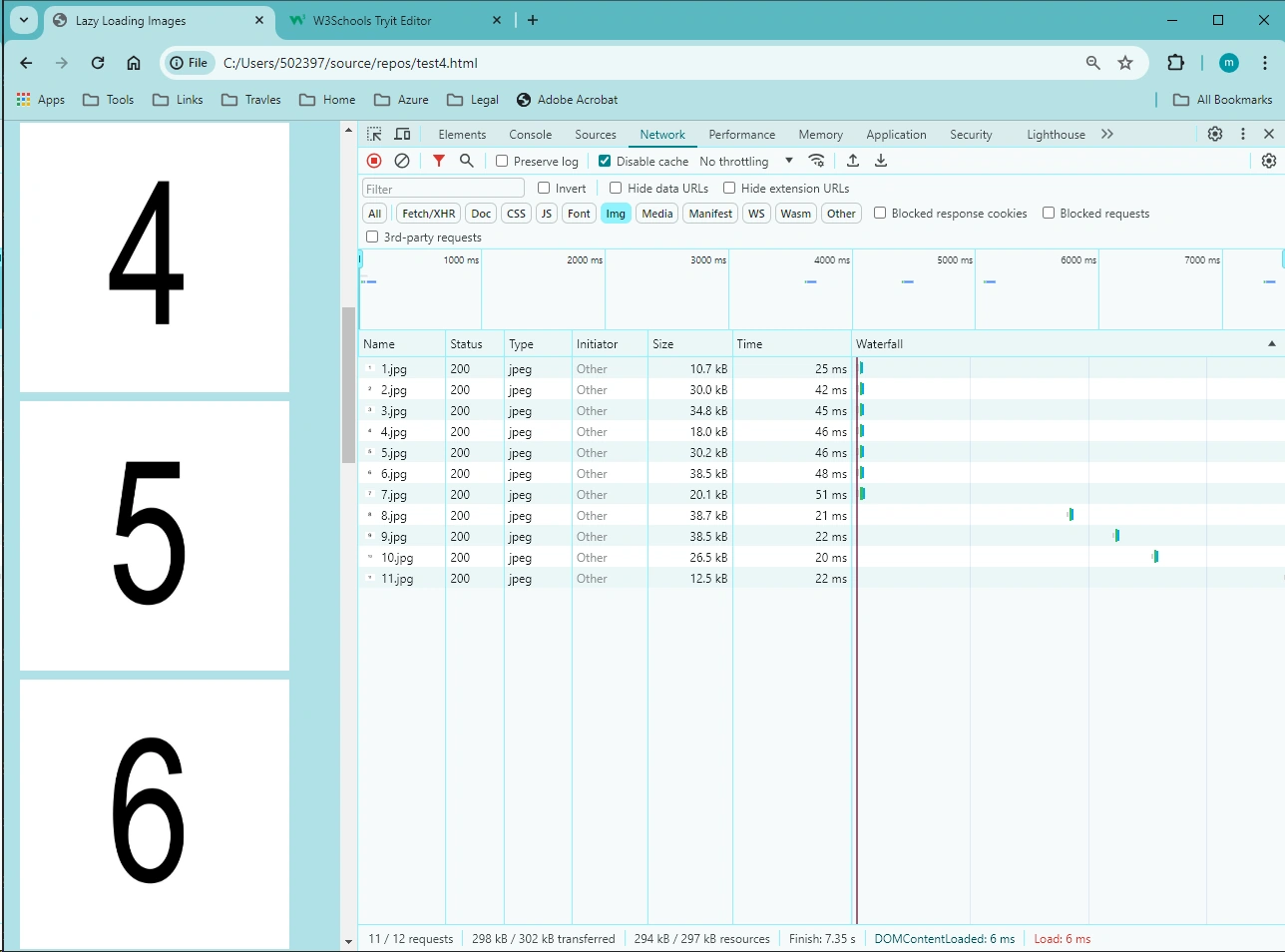This screenshot has width=1285, height=952.
Task: Click the network Filter text field
Action: point(443,189)
